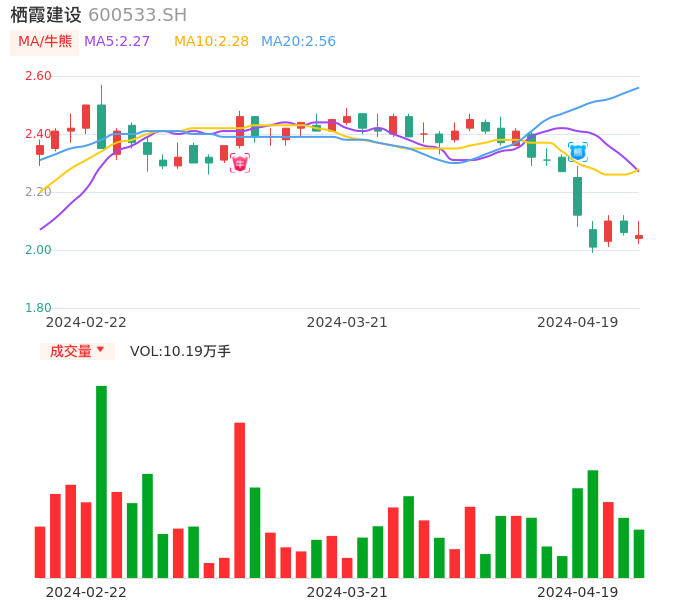Click the last volume bar on the right
This screenshot has height=606, width=686.
639,553
